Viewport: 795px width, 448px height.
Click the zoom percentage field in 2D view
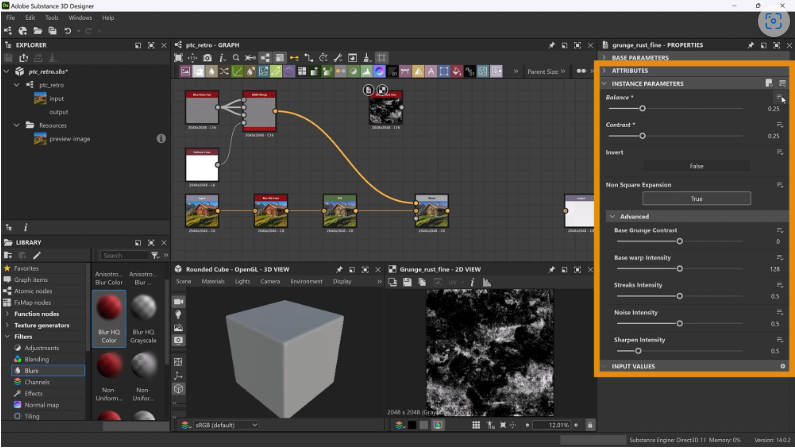553,425
